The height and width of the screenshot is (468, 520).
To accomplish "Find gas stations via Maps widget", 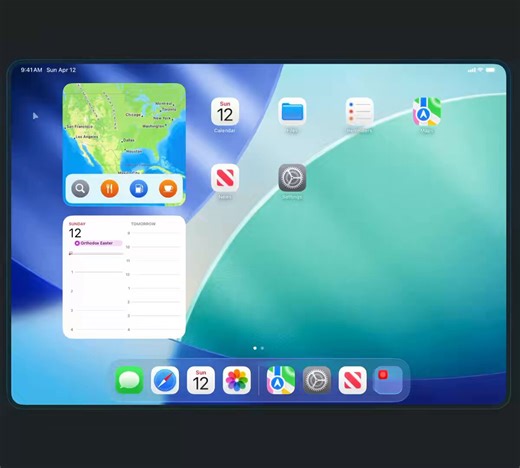I will (x=139, y=189).
